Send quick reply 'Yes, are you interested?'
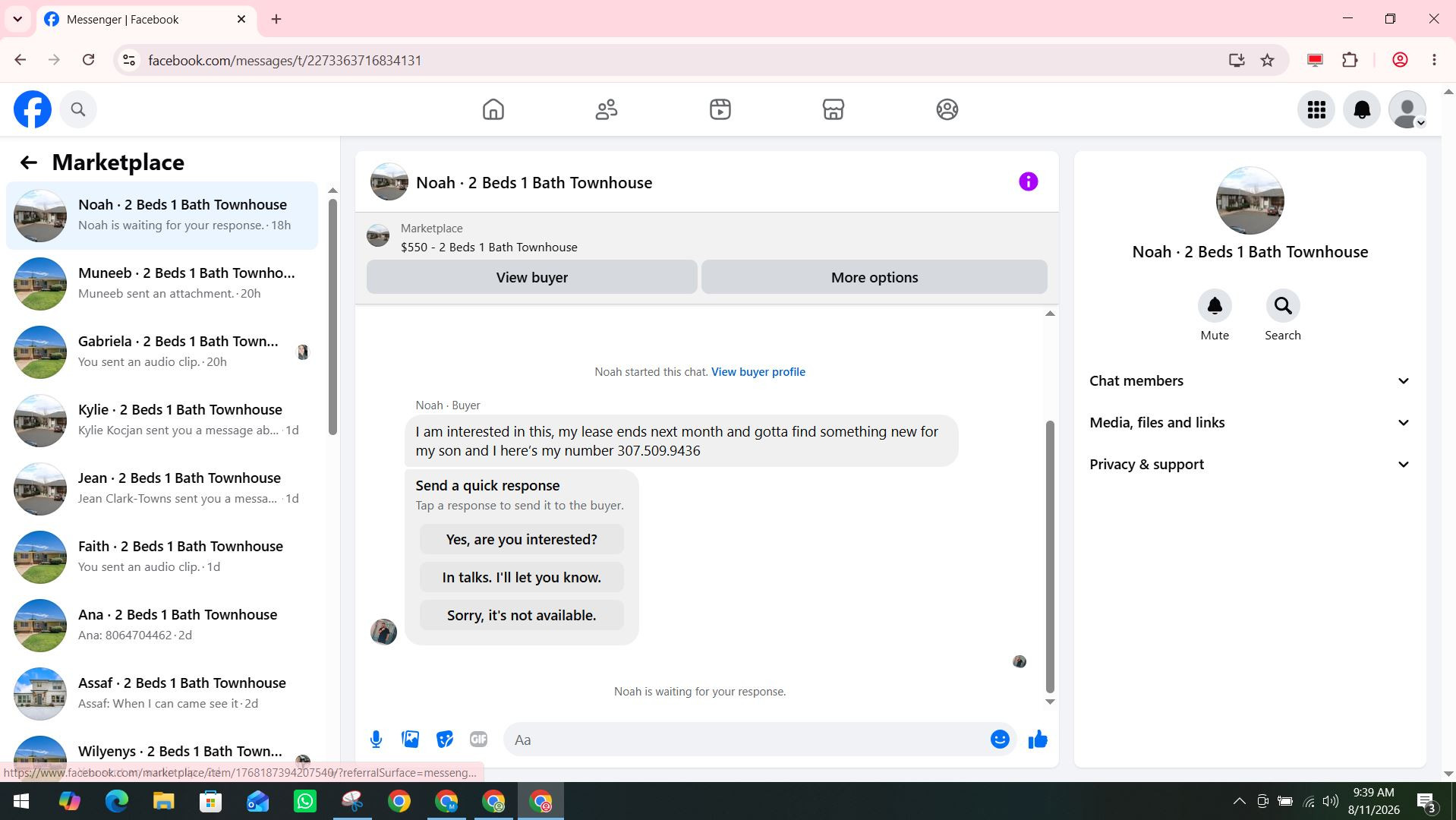This screenshot has width=1456, height=820. pyautogui.click(x=522, y=539)
